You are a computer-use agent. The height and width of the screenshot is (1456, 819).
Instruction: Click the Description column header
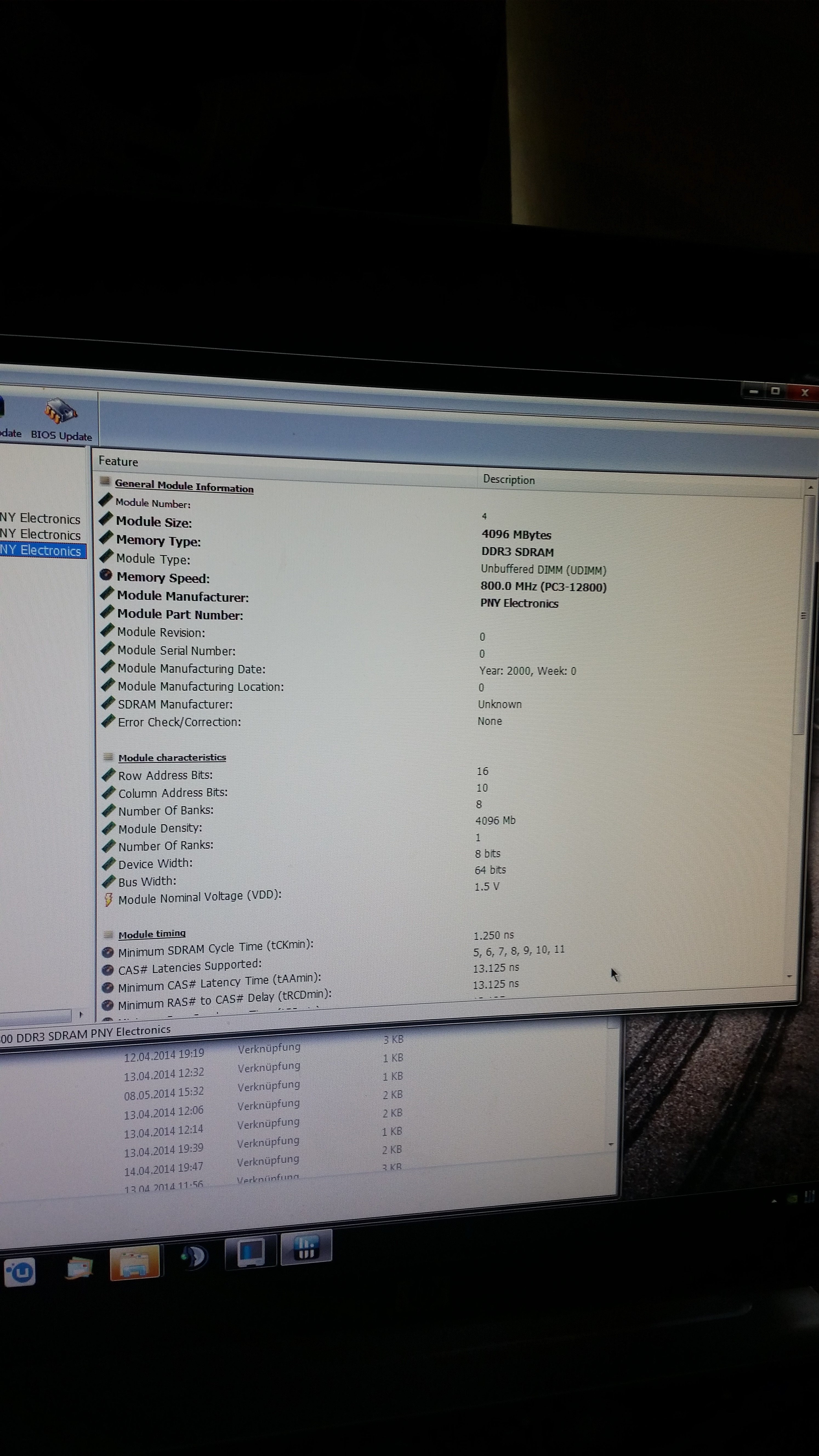pyautogui.click(x=509, y=479)
